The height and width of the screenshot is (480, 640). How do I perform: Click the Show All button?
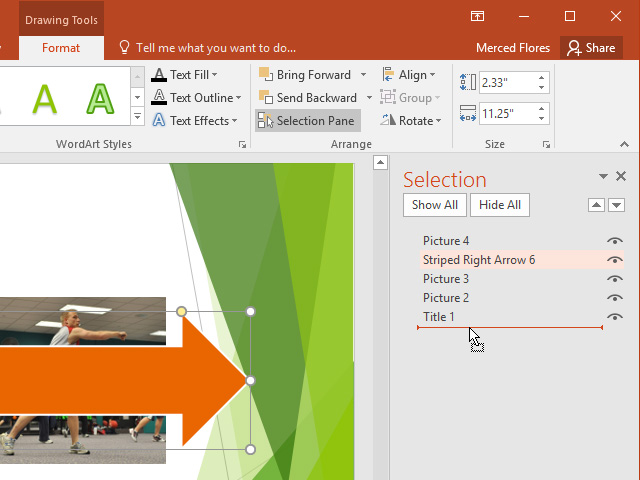coord(434,205)
